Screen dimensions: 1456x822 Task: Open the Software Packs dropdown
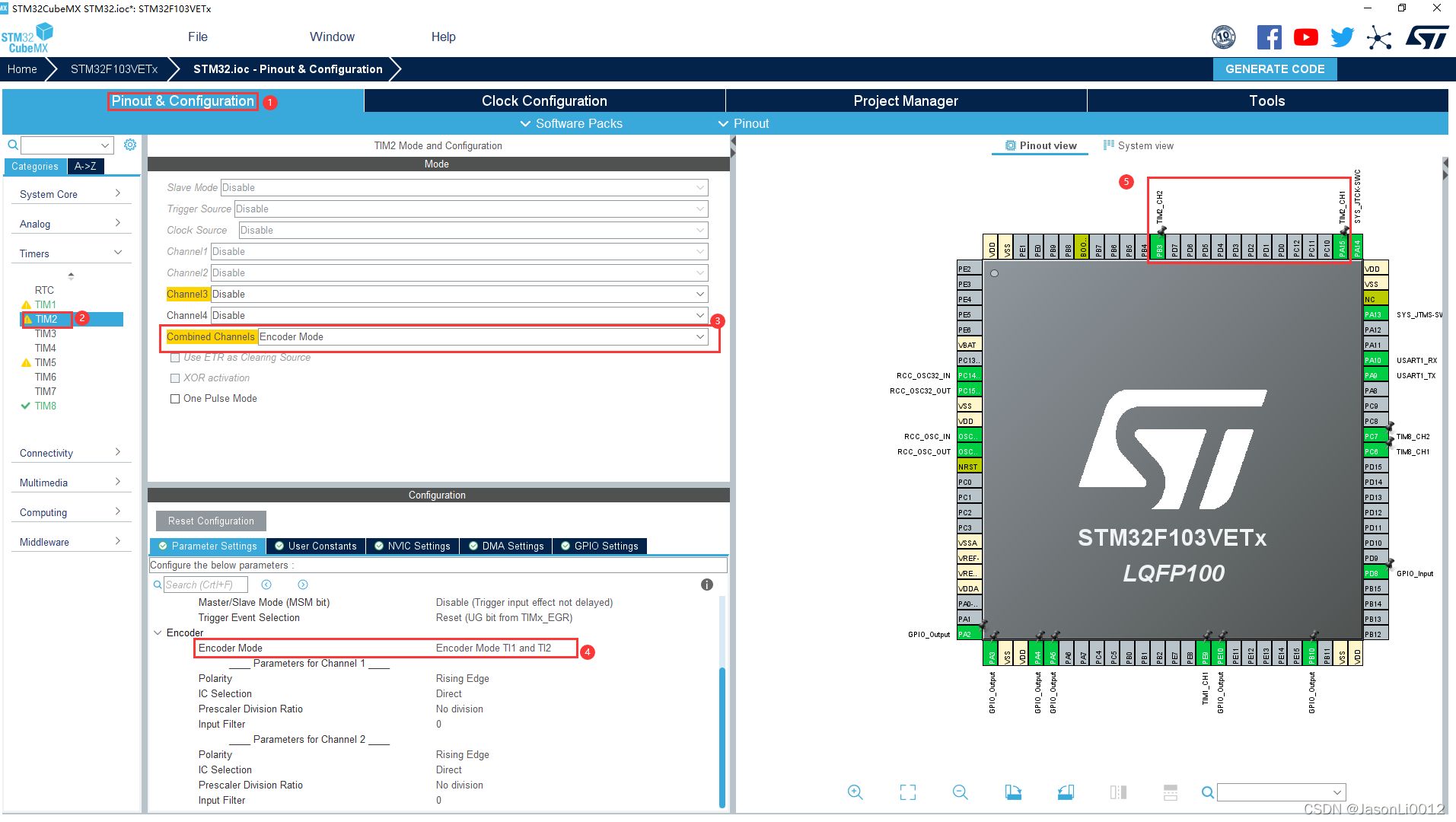point(571,123)
